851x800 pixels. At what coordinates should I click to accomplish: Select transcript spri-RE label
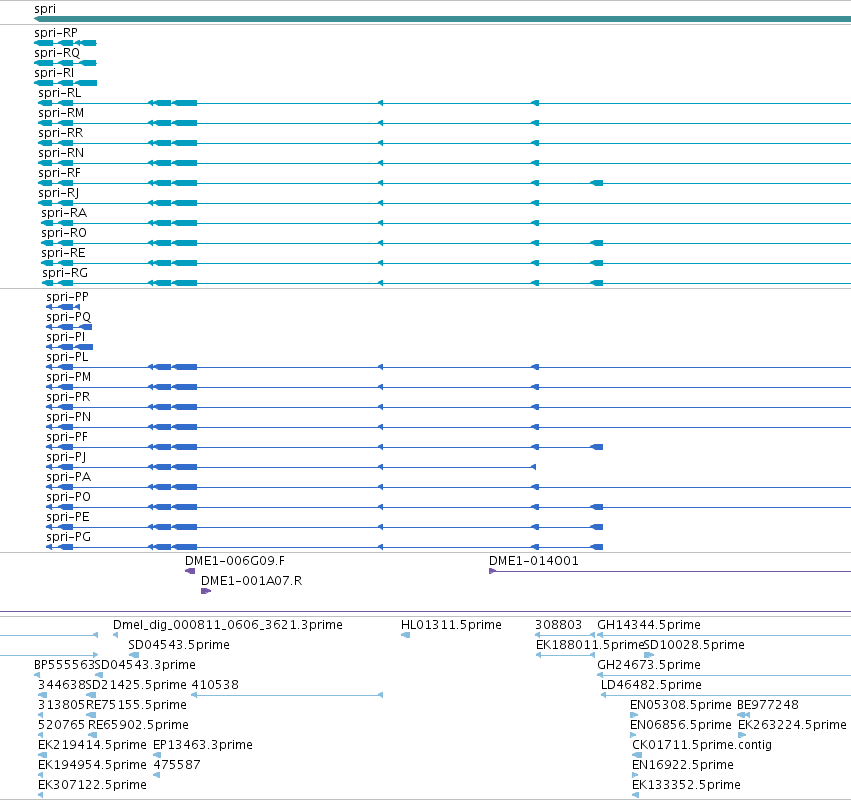pos(63,253)
